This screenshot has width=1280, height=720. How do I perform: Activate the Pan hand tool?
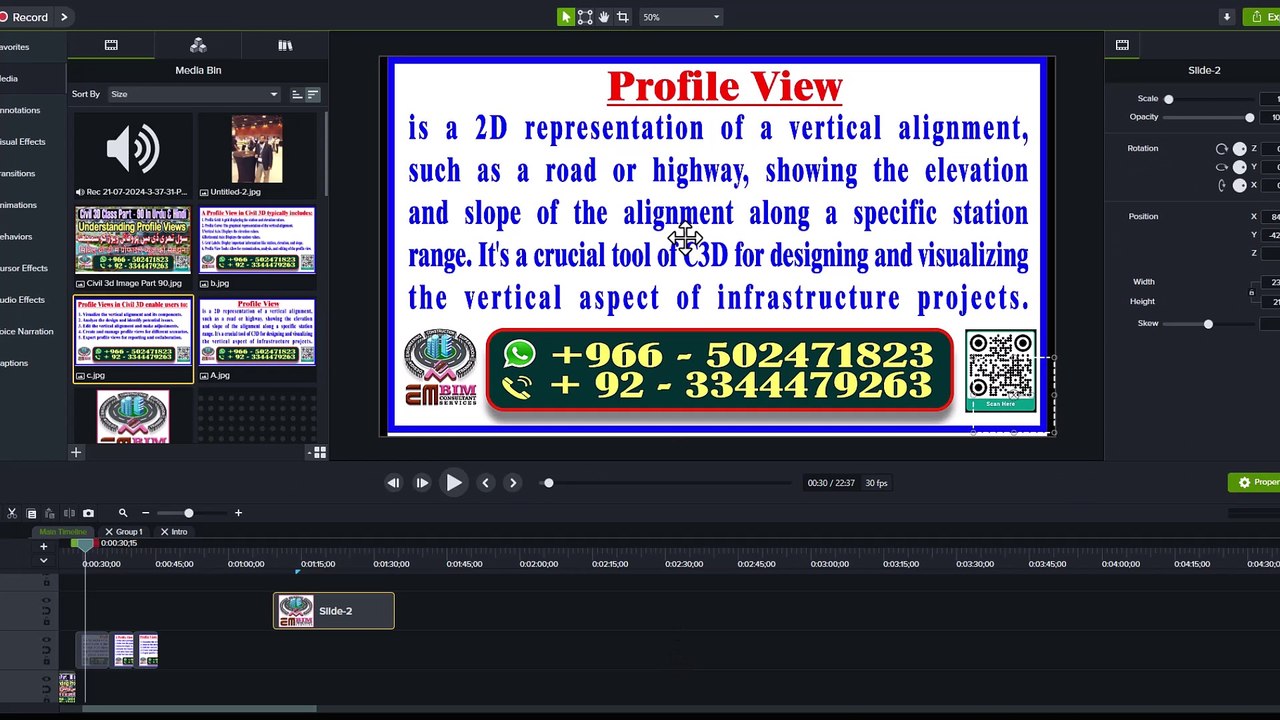pyautogui.click(x=604, y=17)
